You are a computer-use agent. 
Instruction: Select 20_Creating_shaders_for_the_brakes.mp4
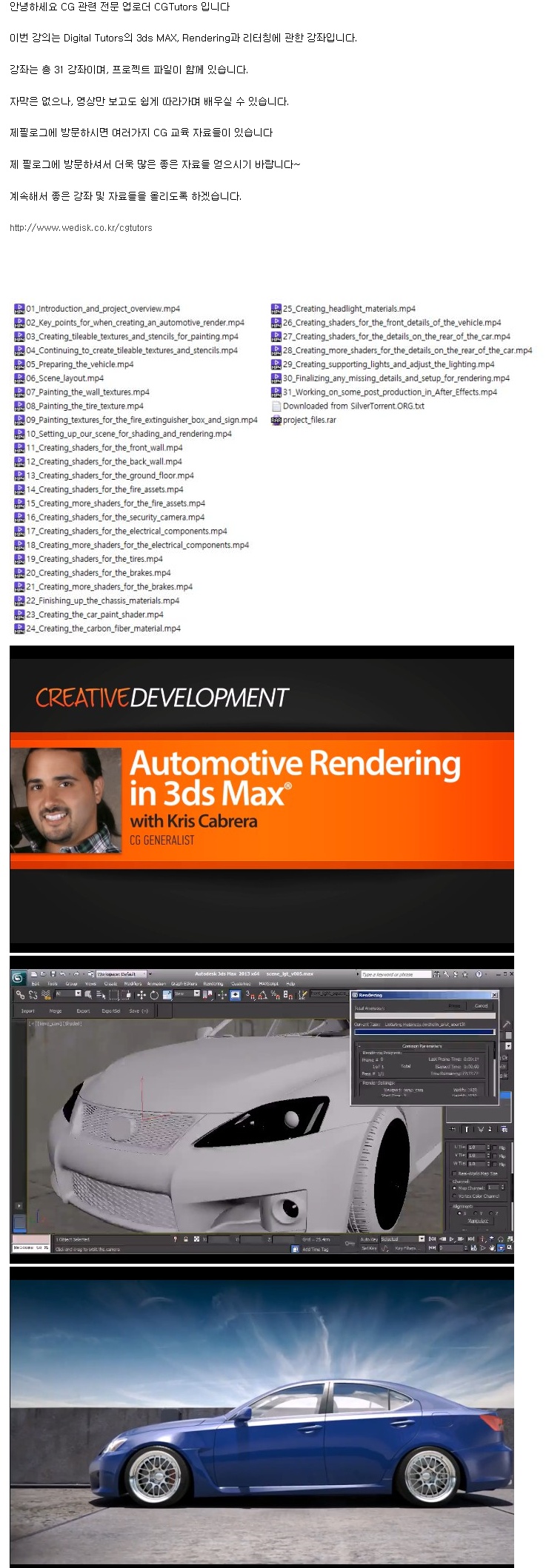click(x=99, y=573)
